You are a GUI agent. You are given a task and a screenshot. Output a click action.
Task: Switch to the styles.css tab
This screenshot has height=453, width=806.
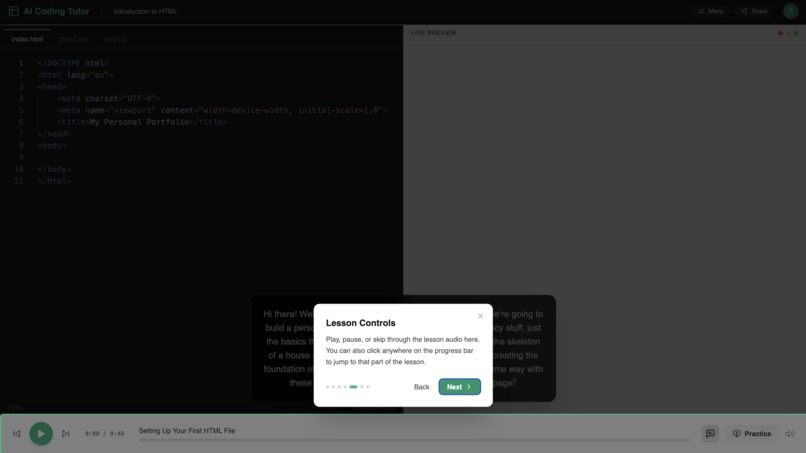73,39
